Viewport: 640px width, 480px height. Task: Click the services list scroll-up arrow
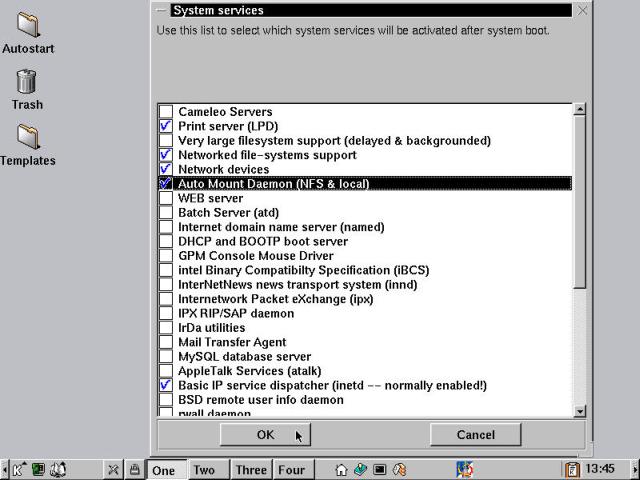pyautogui.click(x=579, y=109)
